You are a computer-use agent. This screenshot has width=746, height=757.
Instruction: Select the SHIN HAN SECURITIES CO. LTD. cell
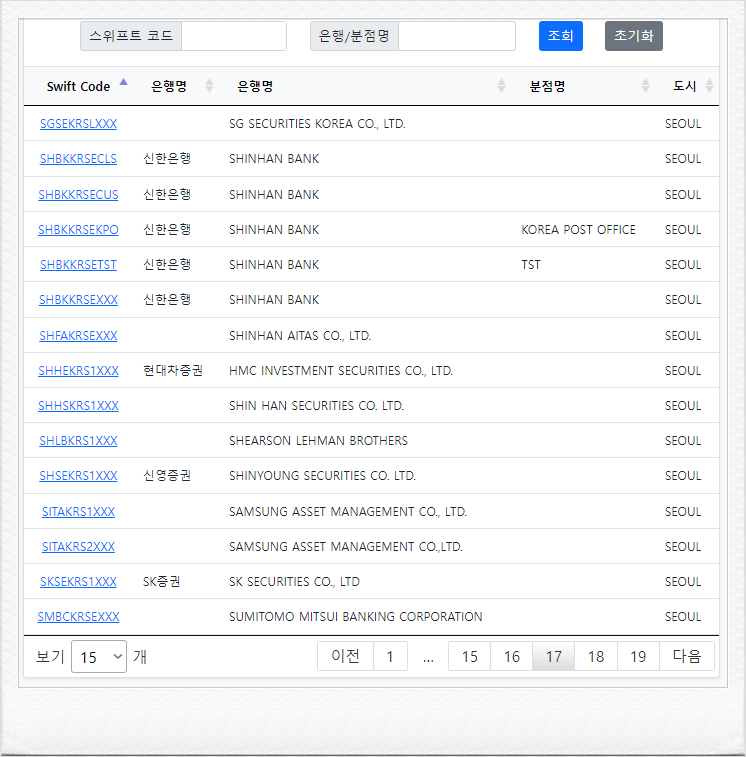316,406
